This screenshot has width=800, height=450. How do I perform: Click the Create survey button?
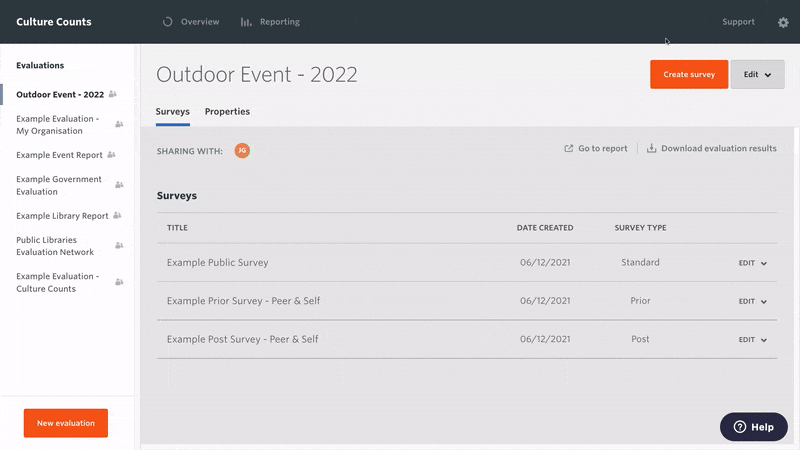click(689, 74)
